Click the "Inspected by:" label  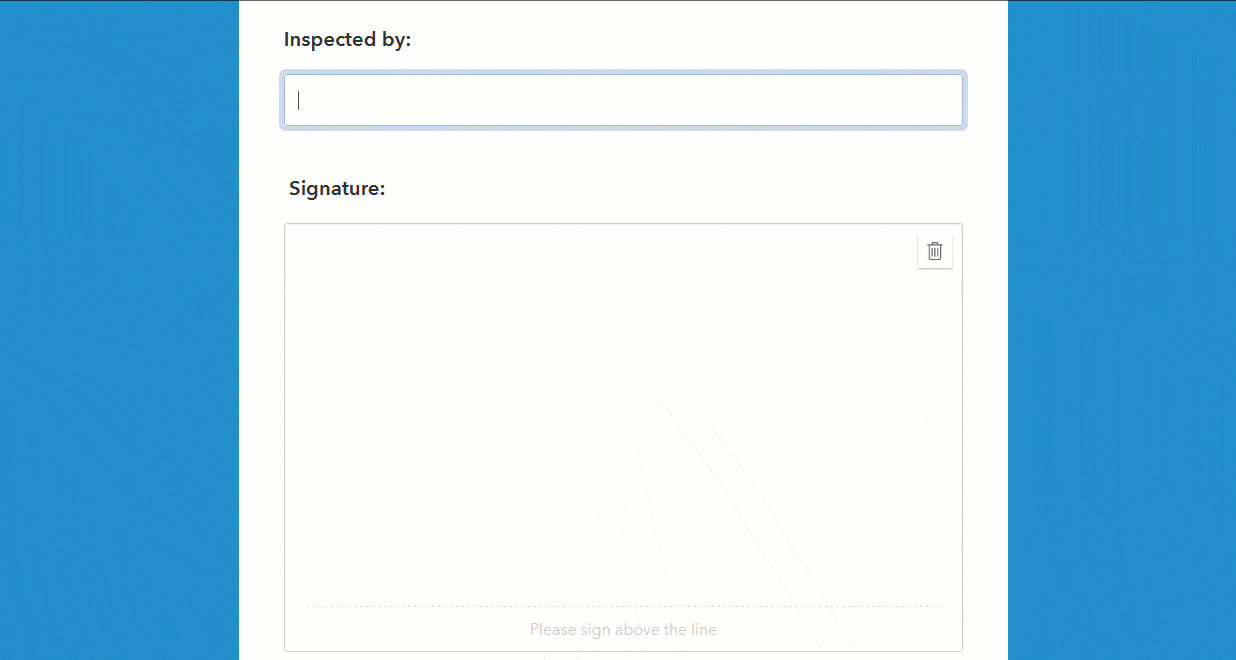pyautogui.click(x=347, y=40)
